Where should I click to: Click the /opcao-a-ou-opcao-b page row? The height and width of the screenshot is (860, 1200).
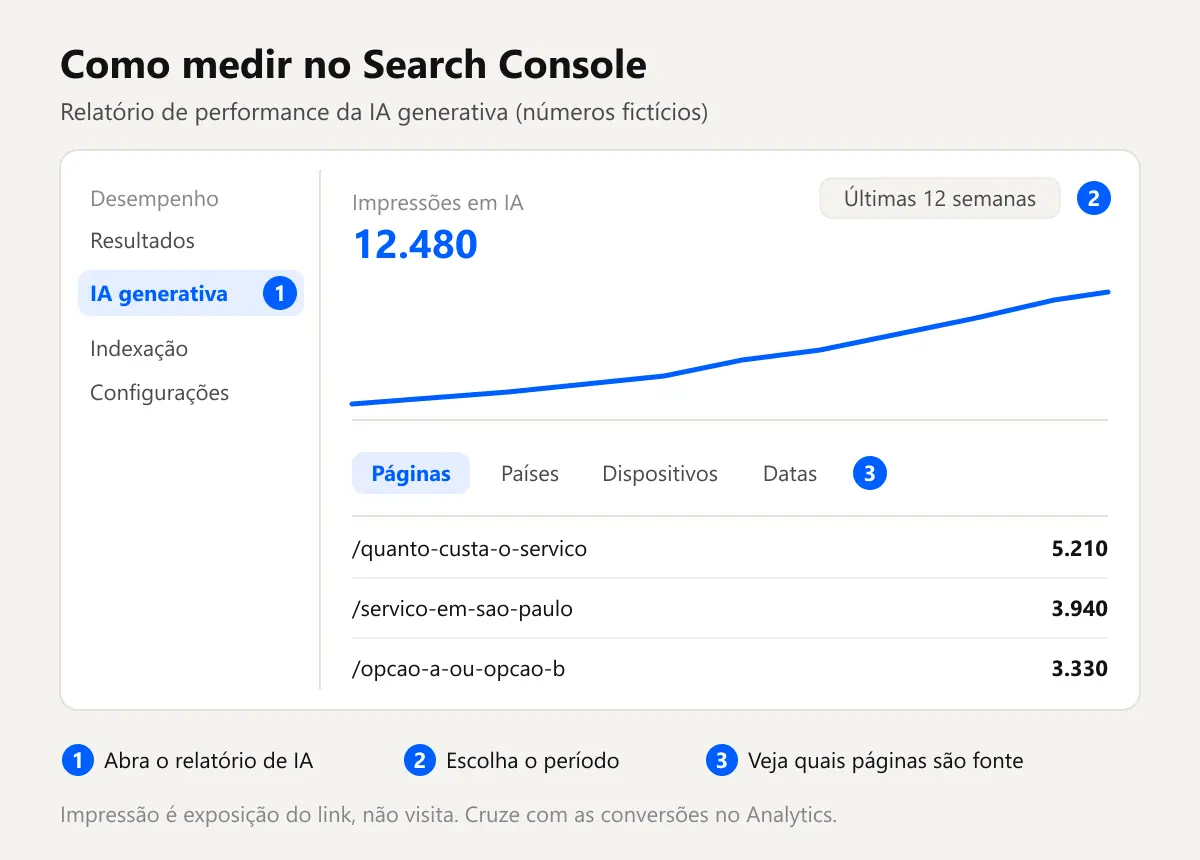click(730, 668)
